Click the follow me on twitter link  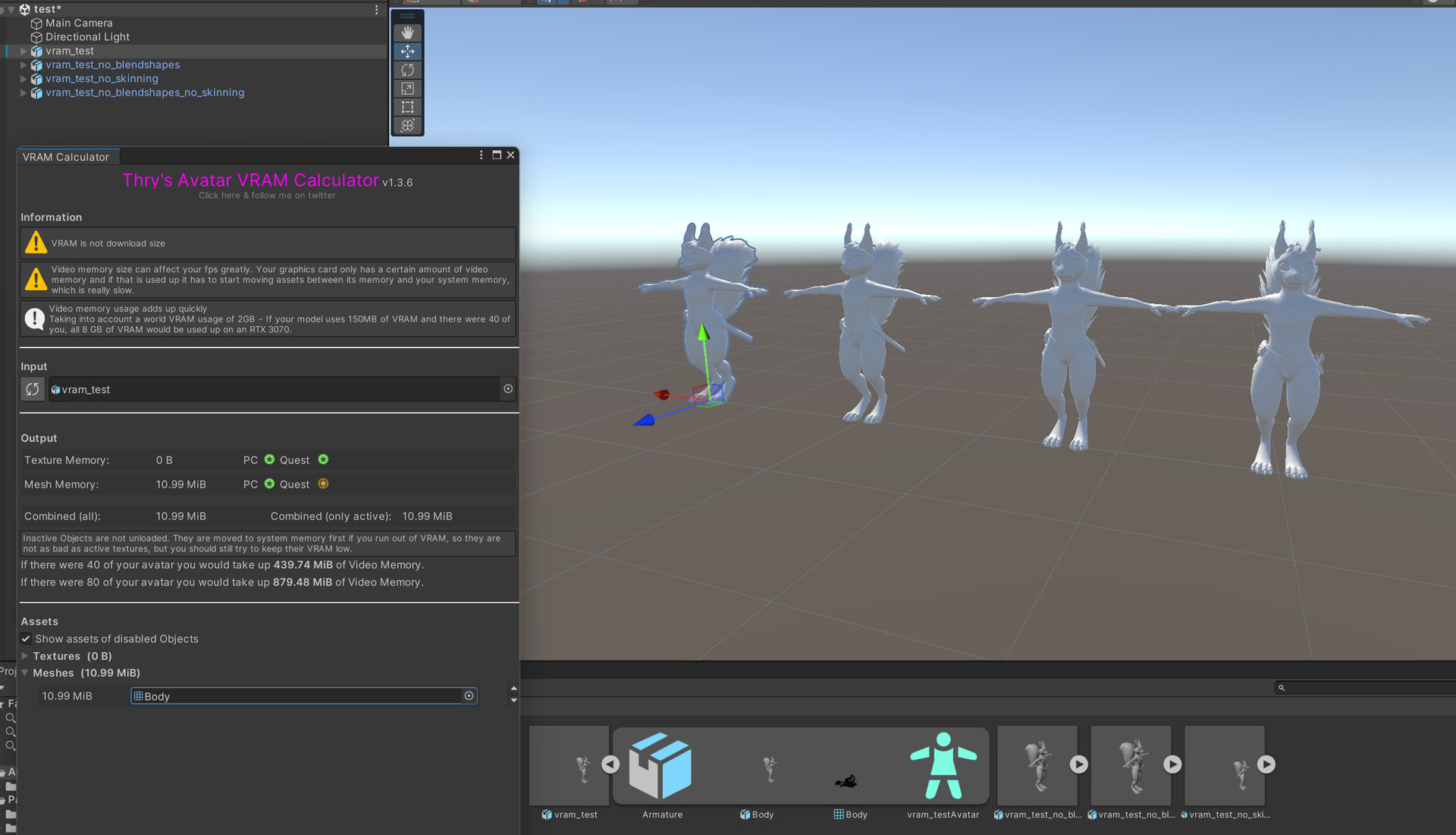[267, 196]
